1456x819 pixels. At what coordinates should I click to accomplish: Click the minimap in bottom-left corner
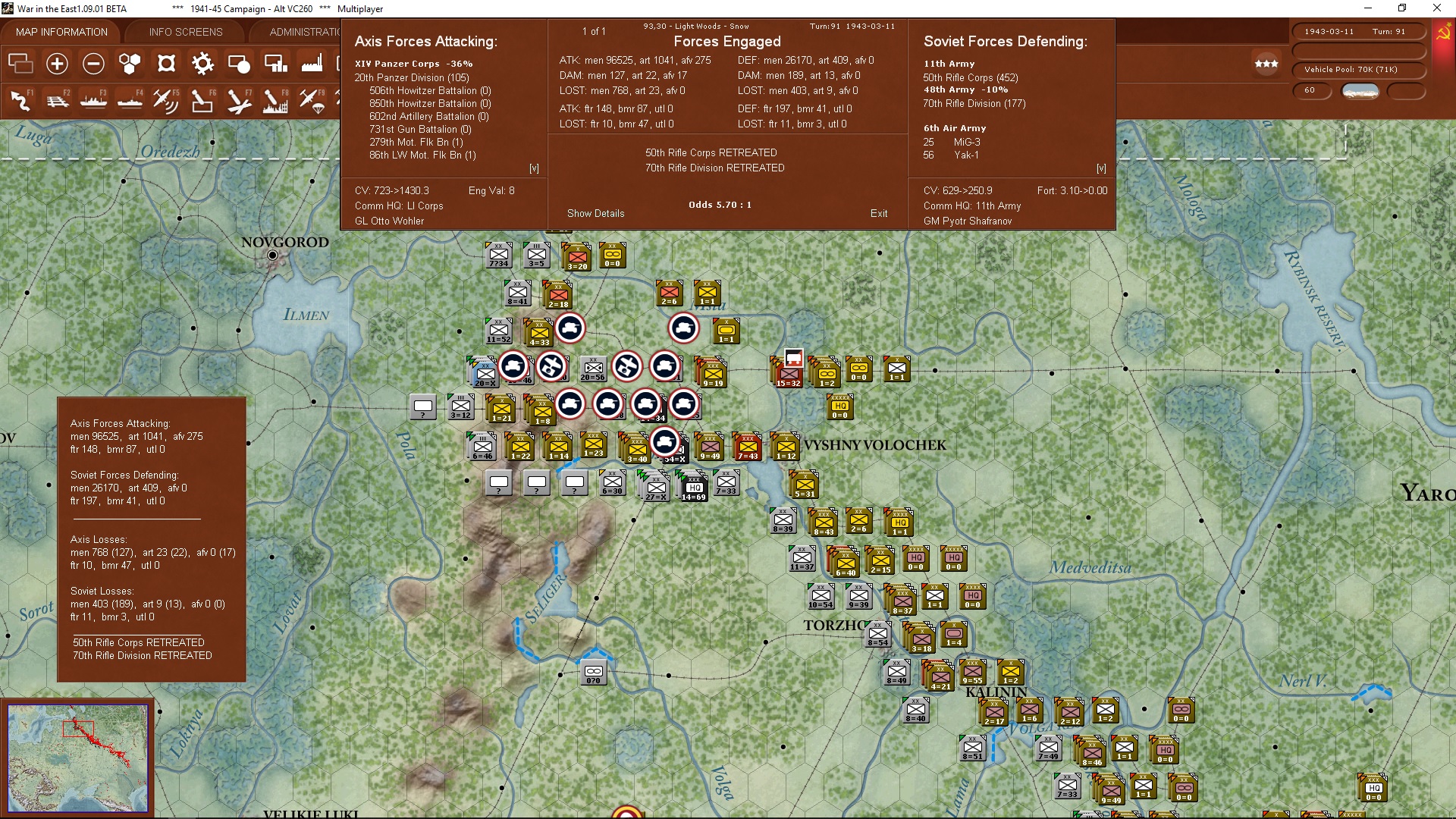[x=77, y=757]
